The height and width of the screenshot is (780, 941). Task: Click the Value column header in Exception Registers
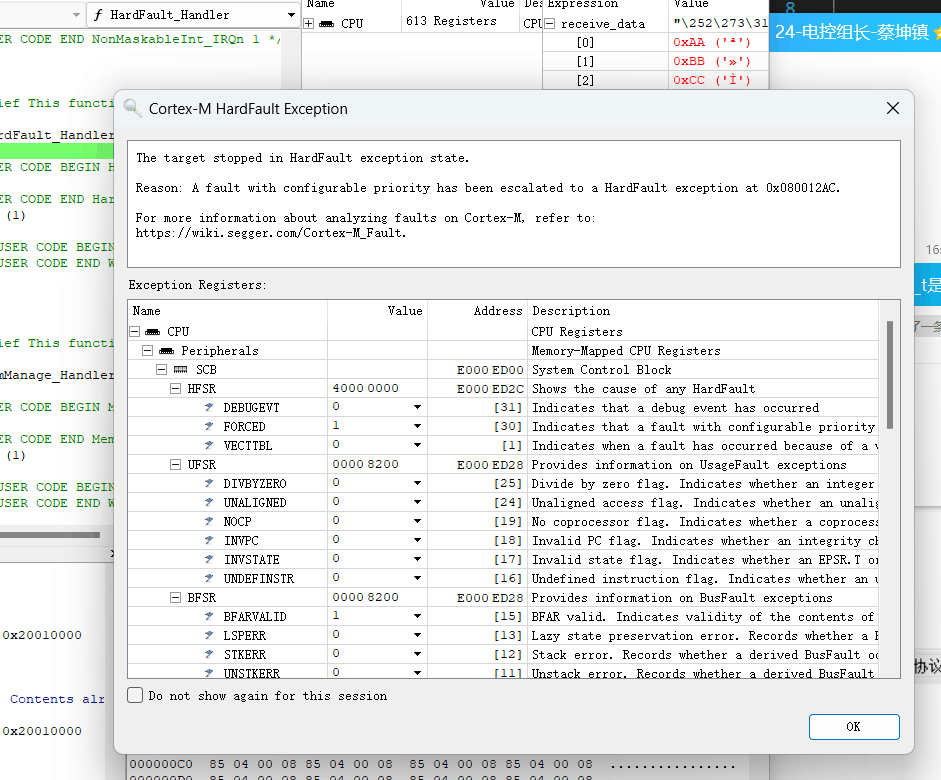pos(405,311)
